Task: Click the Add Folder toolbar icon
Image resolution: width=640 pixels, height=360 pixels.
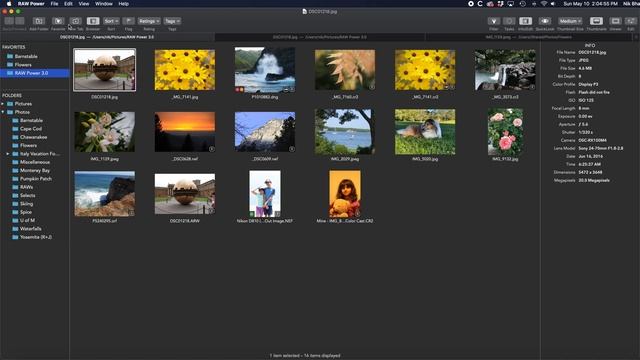Action: pos(39,21)
